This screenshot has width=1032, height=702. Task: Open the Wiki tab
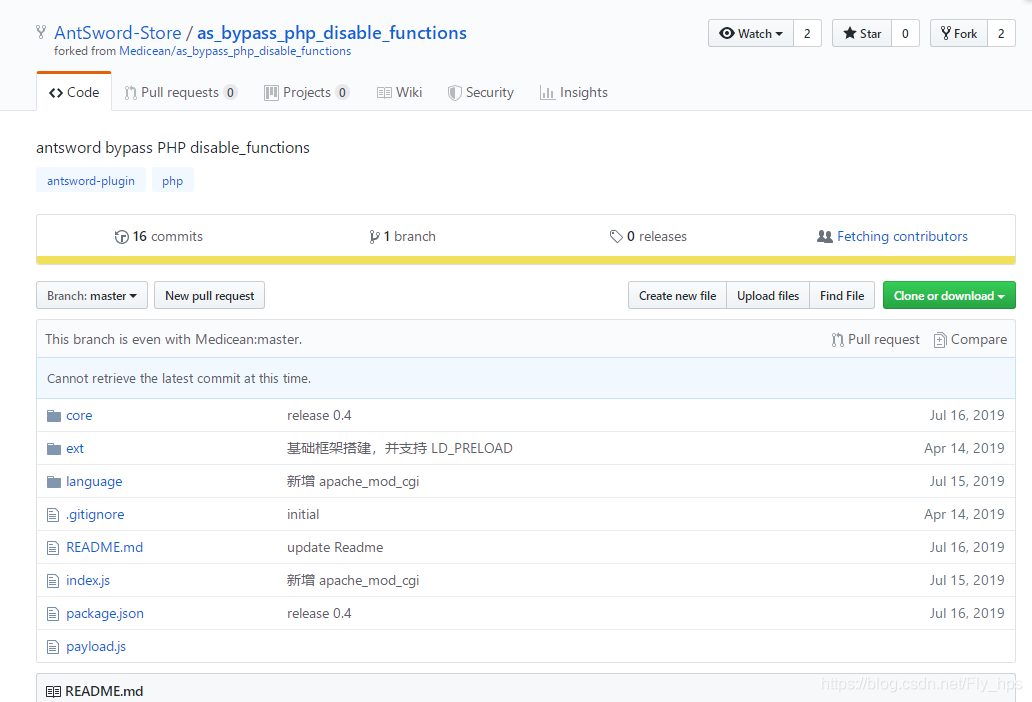400,93
